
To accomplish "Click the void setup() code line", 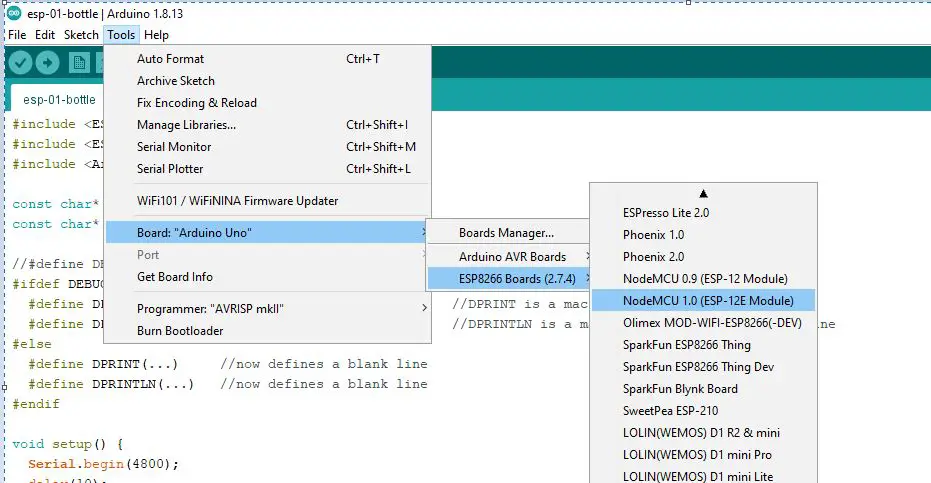I will pyautogui.click(x=68, y=444).
